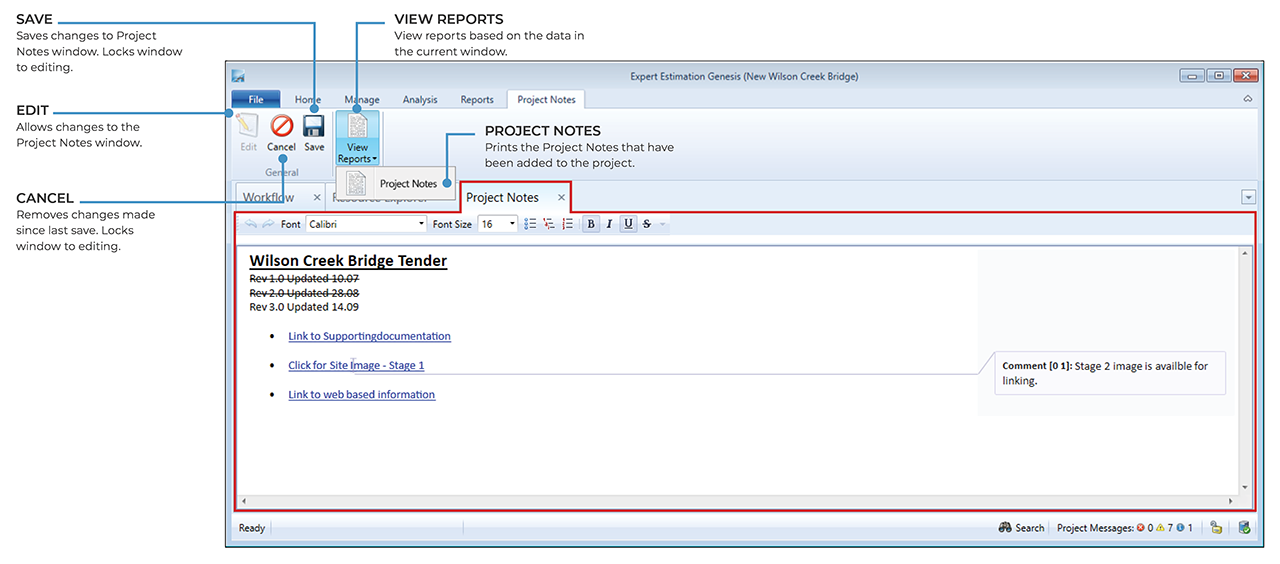Click the bullet list icon
The image size is (1280, 564).
530,224
